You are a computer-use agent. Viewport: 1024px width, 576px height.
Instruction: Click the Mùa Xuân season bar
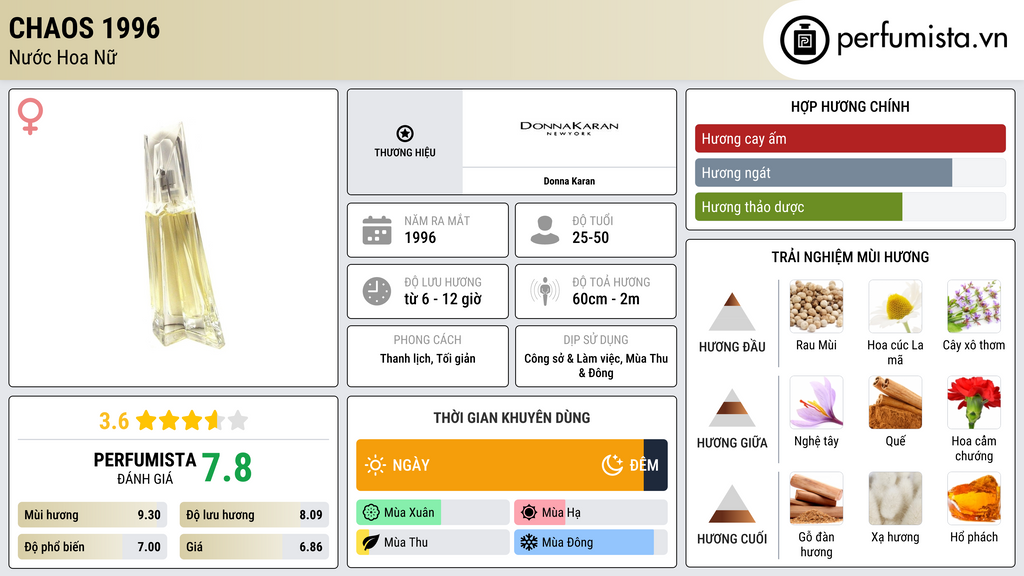point(399,513)
